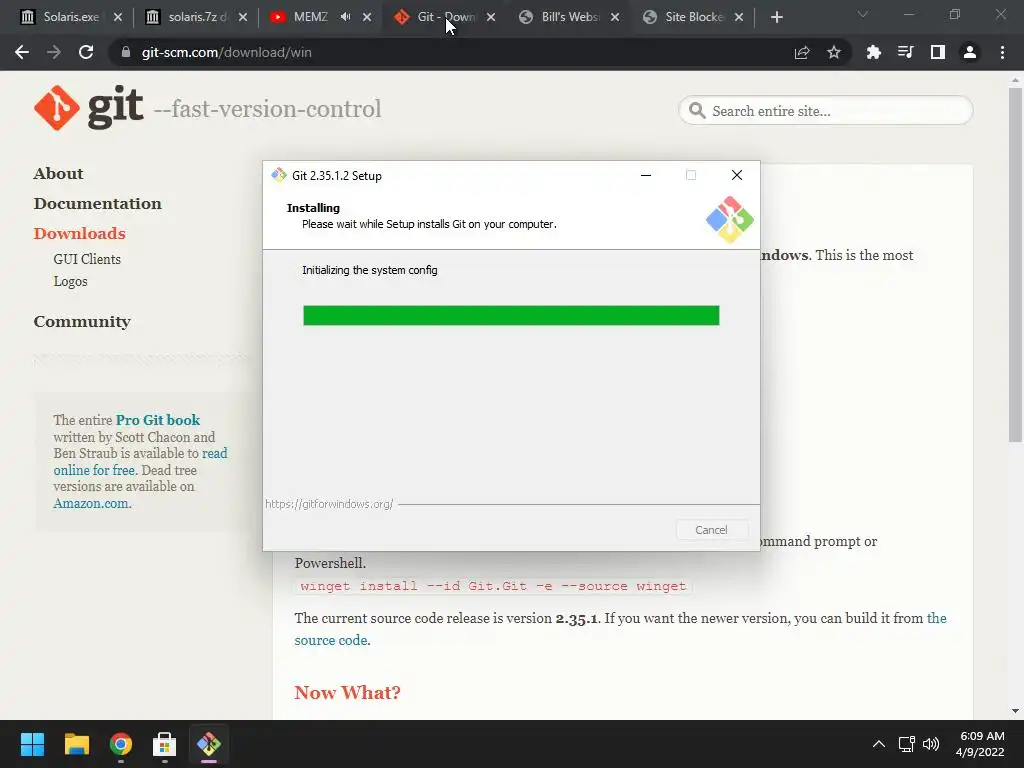Go back to the previous page
This screenshot has width=1024, height=768.
22,52
